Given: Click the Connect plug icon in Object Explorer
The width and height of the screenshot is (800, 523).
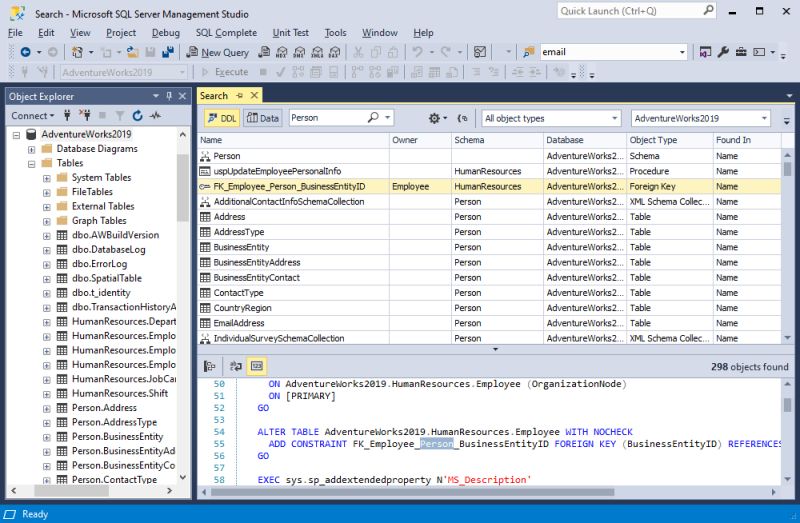Looking at the screenshot, I should tap(67, 115).
